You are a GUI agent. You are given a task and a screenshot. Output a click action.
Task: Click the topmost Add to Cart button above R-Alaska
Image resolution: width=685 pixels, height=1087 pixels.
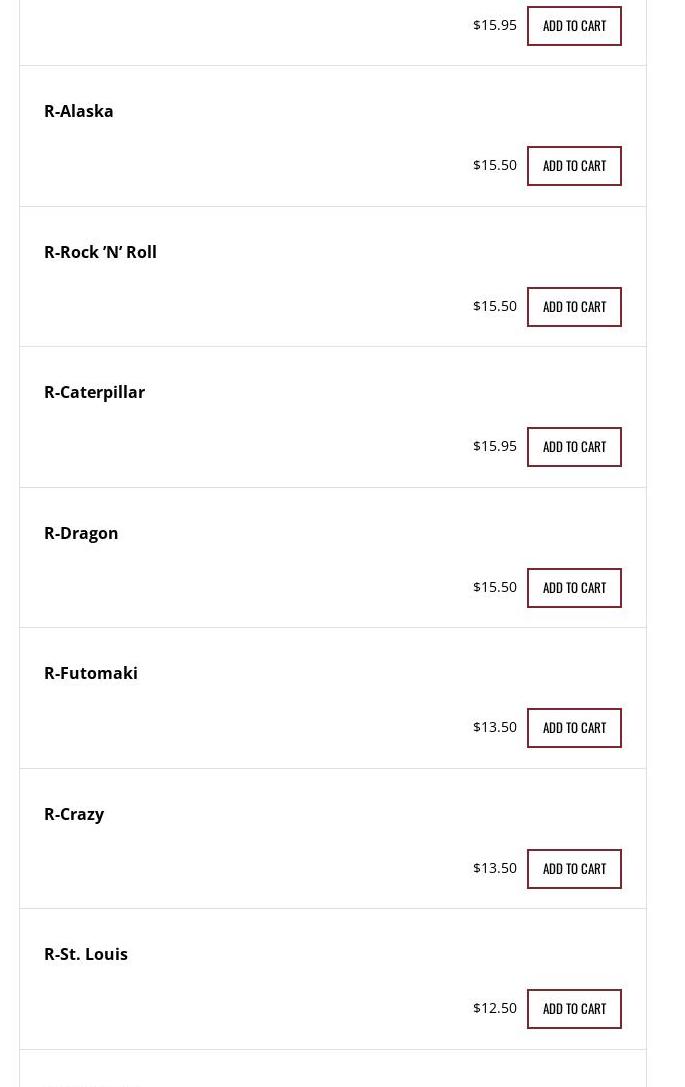tap(574, 26)
